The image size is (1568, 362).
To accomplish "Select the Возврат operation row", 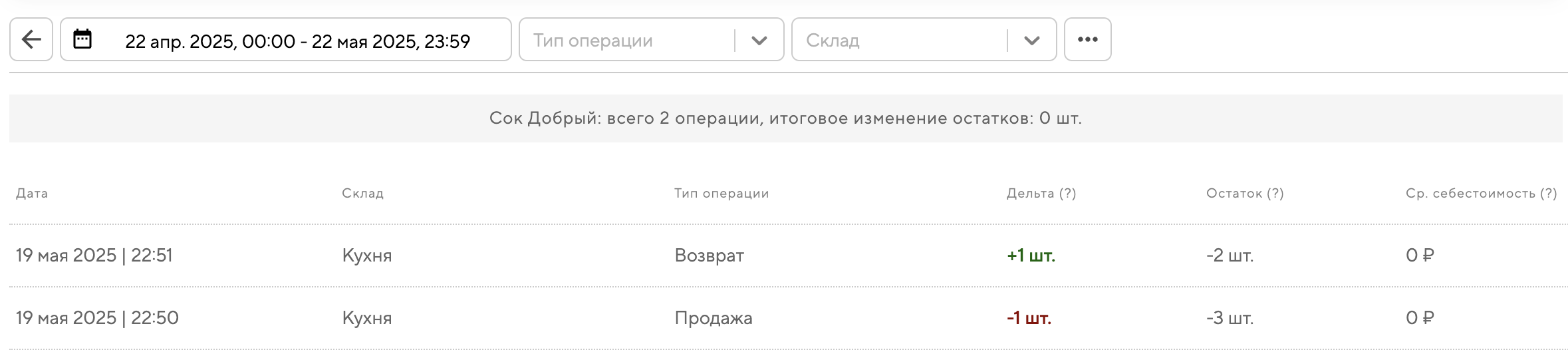I will click(x=709, y=256).
